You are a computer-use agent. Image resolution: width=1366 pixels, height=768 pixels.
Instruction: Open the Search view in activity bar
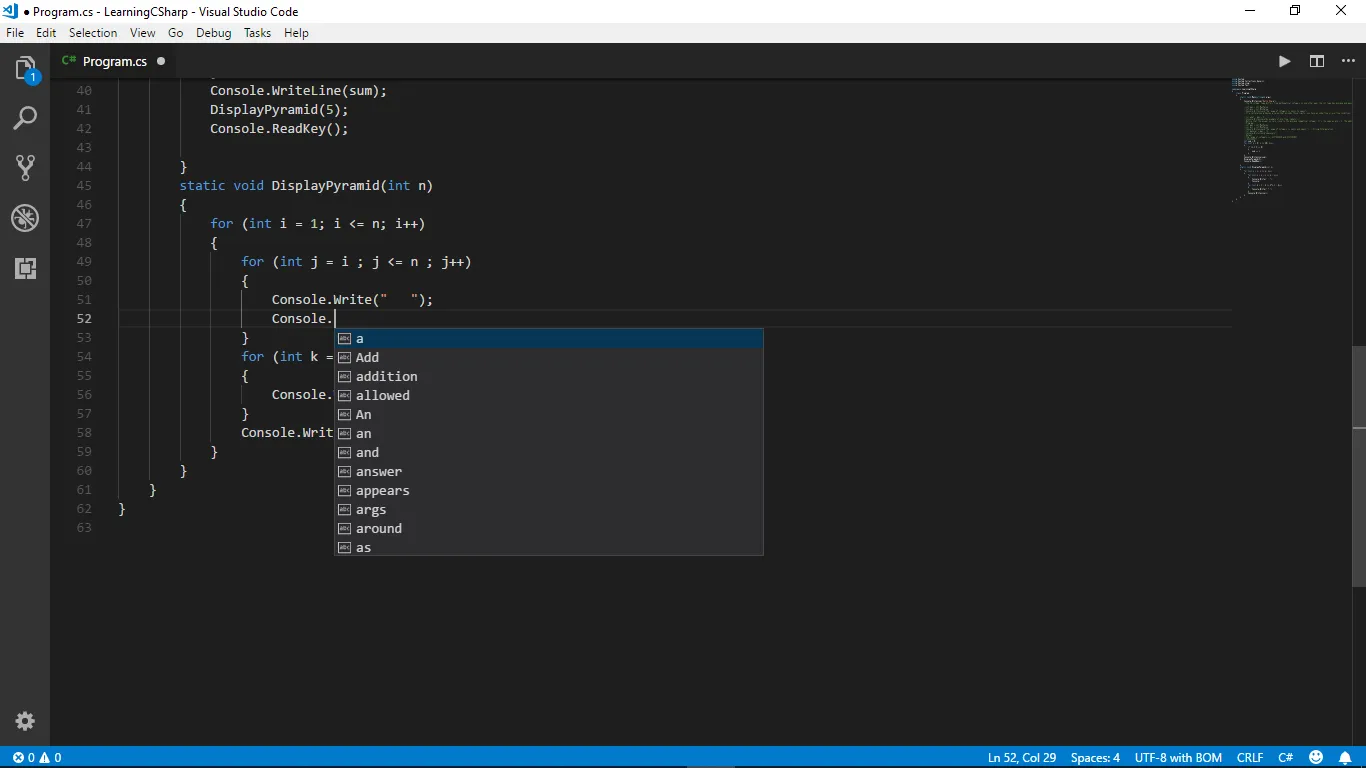coord(25,118)
